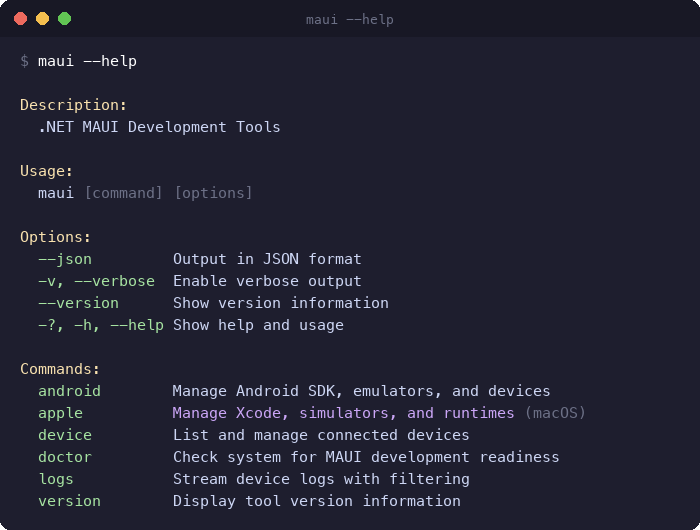
Task: Click 'Manage Android SDK, emulators, and devices'
Action: pyautogui.click(x=362, y=391)
